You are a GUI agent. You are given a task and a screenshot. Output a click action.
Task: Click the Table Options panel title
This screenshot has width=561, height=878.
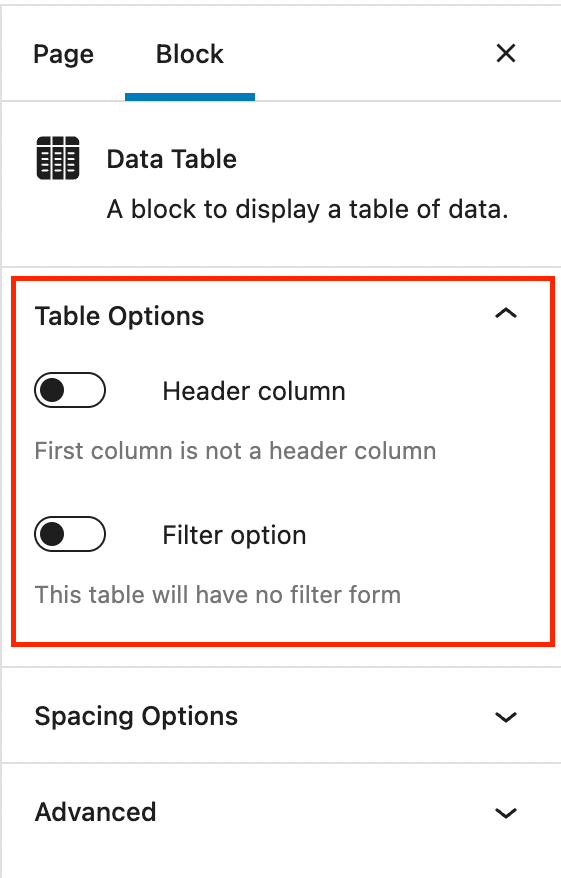pyautogui.click(x=119, y=316)
